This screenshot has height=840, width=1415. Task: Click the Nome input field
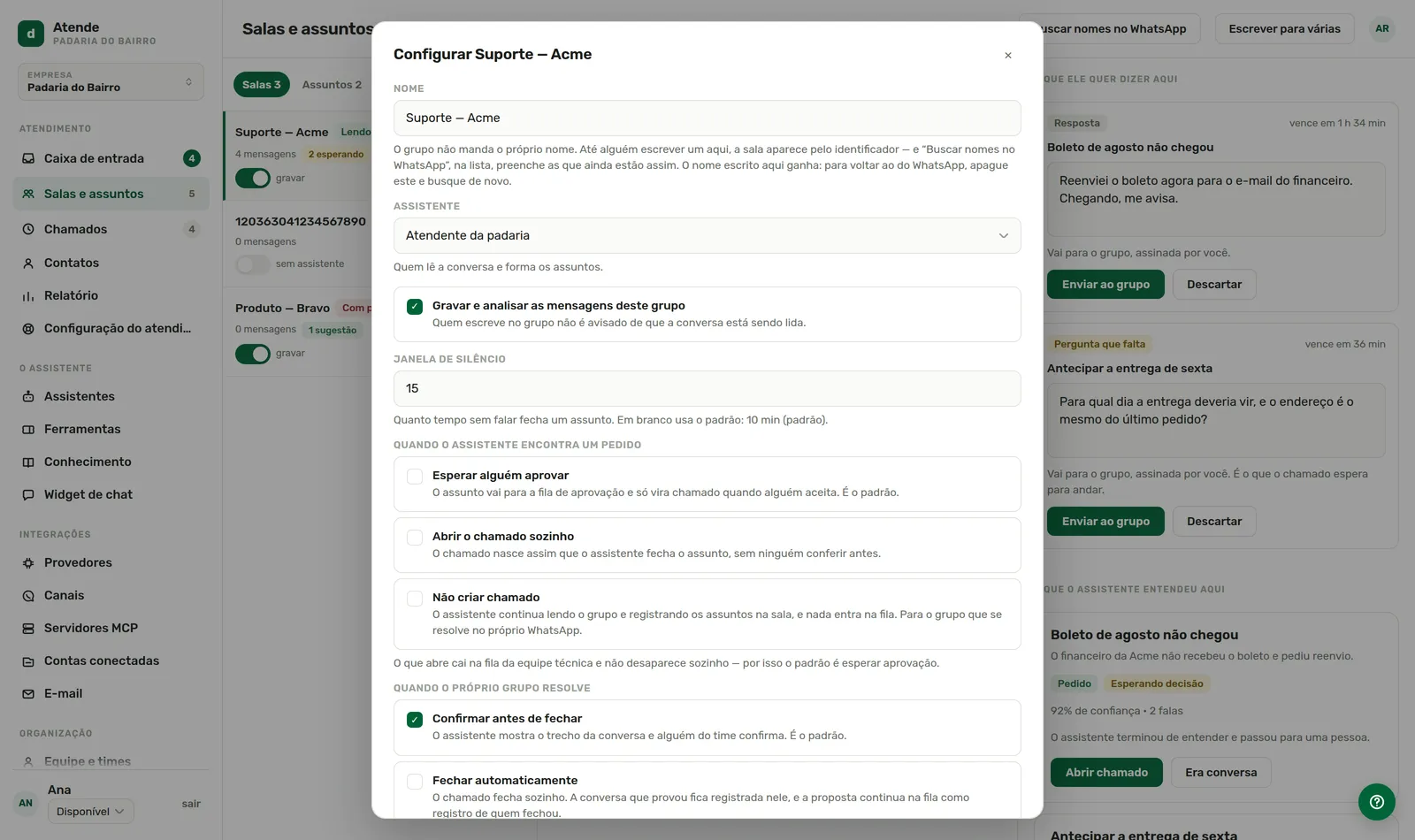click(707, 118)
